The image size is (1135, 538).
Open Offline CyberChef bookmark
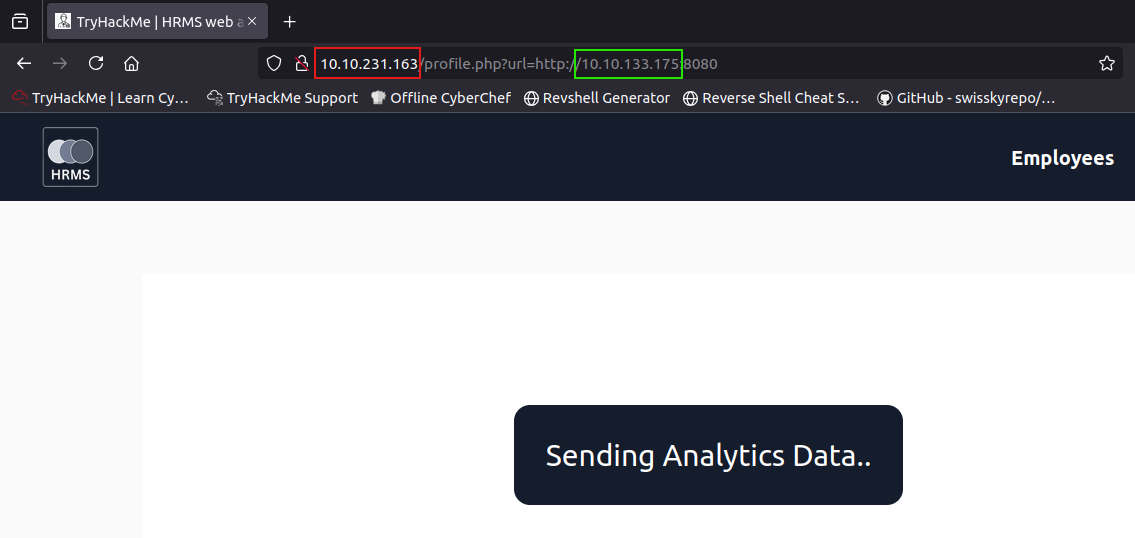coord(441,98)
